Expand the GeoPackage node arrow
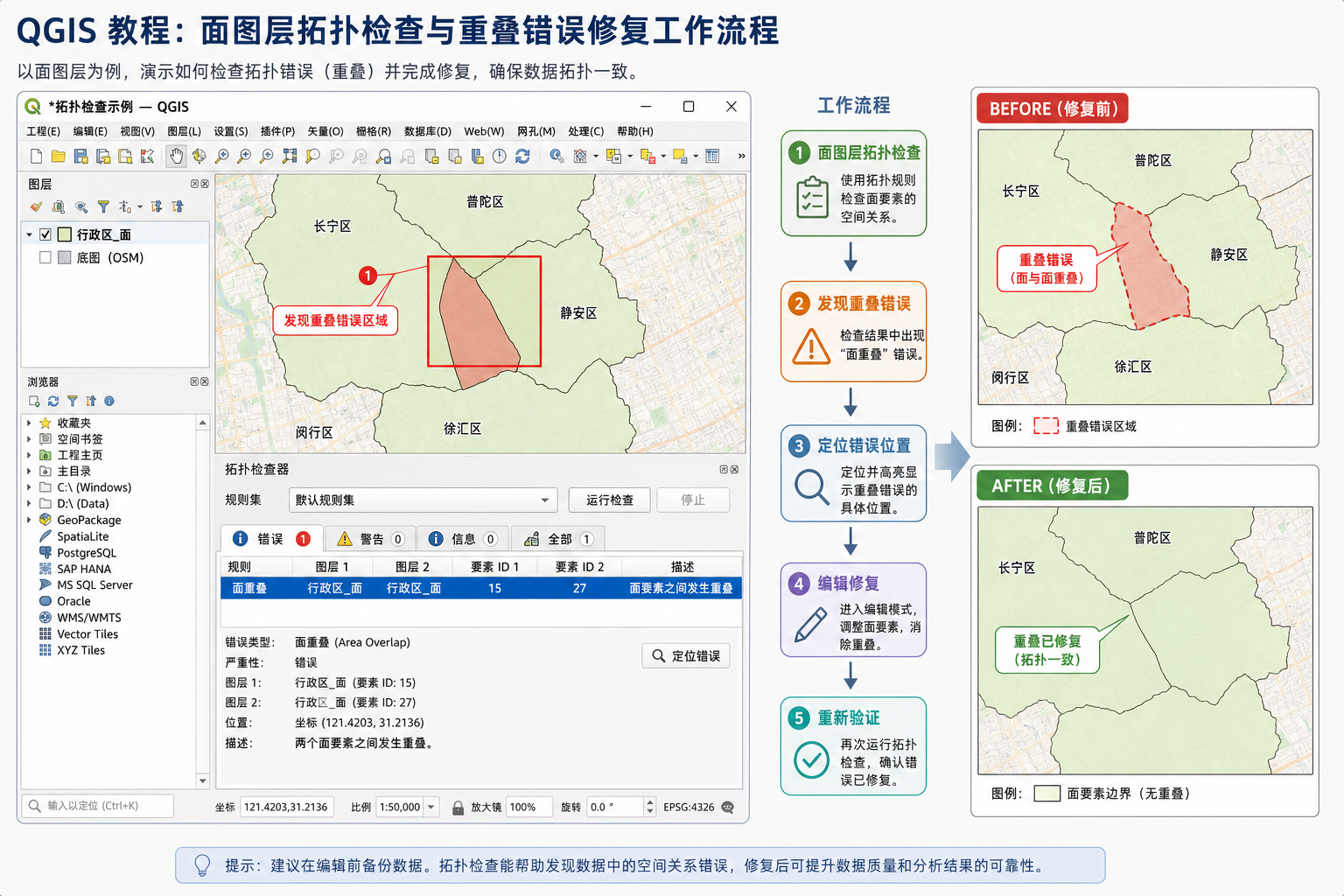The height and width of the screenshot is (896, 1344). tap(29, 520)
